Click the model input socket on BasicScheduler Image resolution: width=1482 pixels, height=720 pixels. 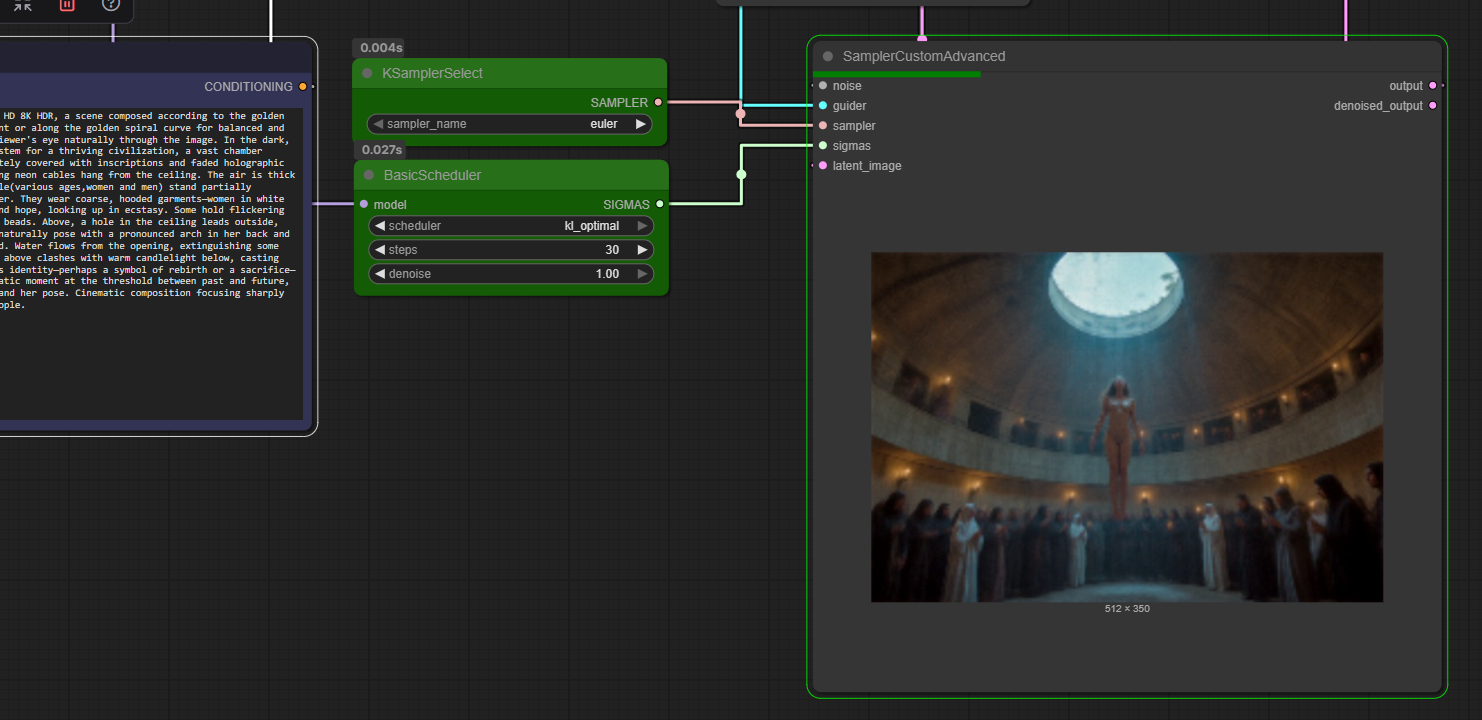click(x=364, y=204)
